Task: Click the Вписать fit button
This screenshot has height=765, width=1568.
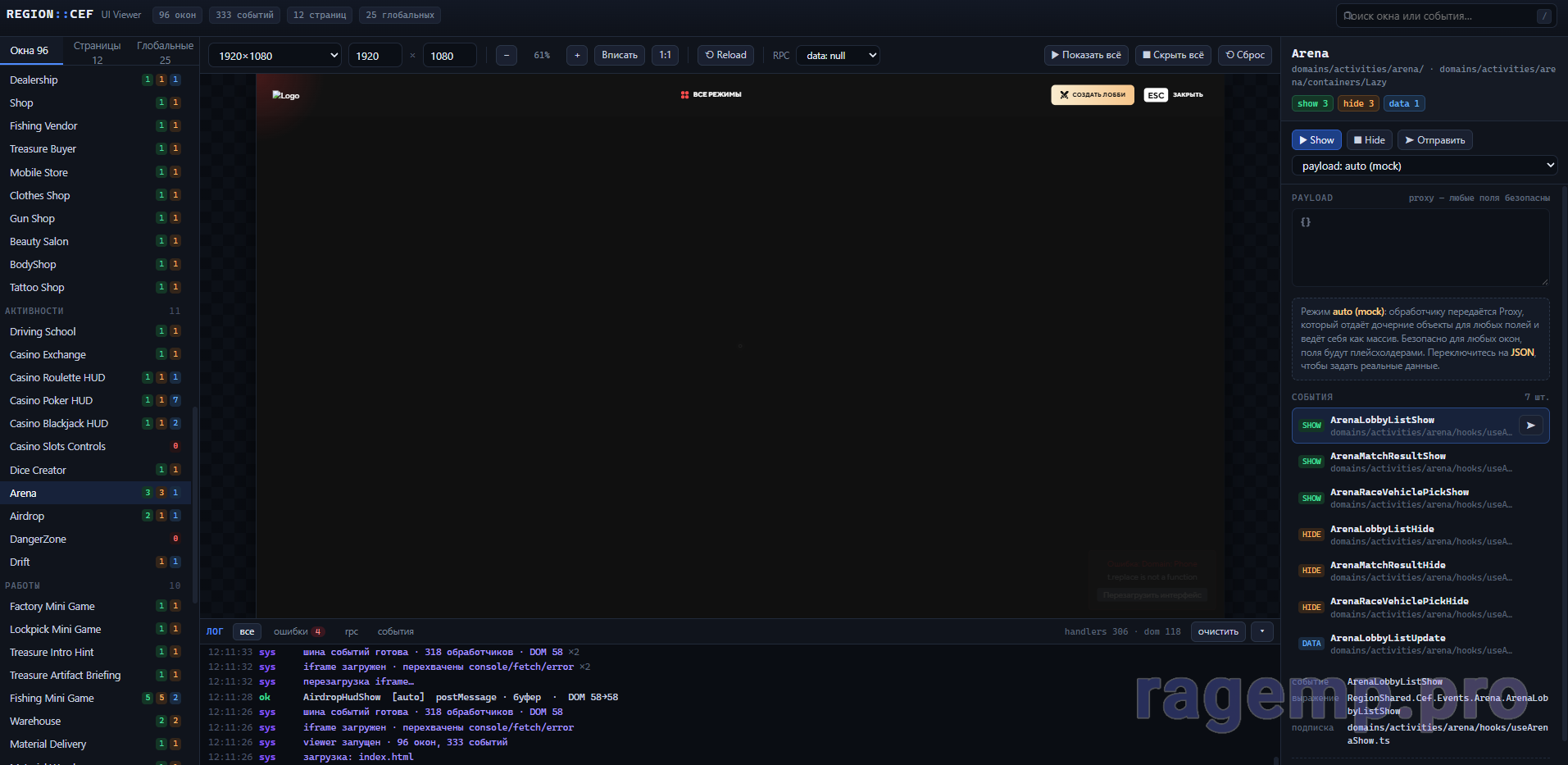Action: pos(620,56)
